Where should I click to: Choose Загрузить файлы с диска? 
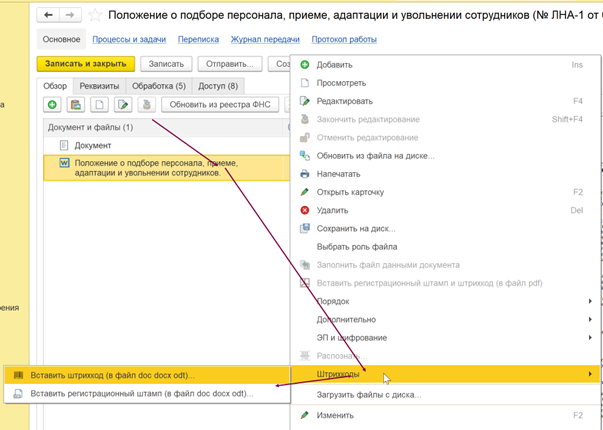coord(446,395)
